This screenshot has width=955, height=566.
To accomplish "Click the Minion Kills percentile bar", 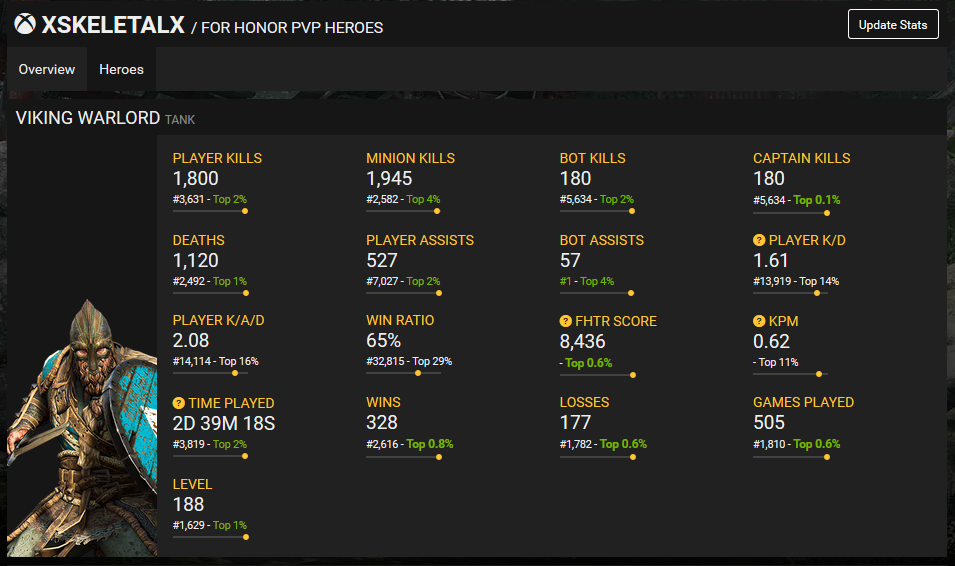I will tap(403, 211).
